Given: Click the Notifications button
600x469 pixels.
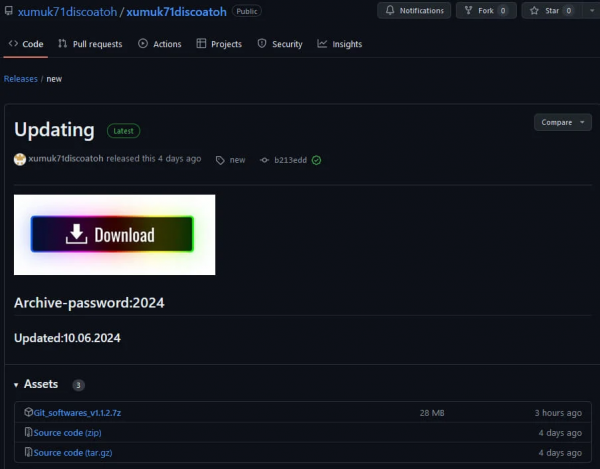Looking at the screenshot, I should (x=414, y=11).
